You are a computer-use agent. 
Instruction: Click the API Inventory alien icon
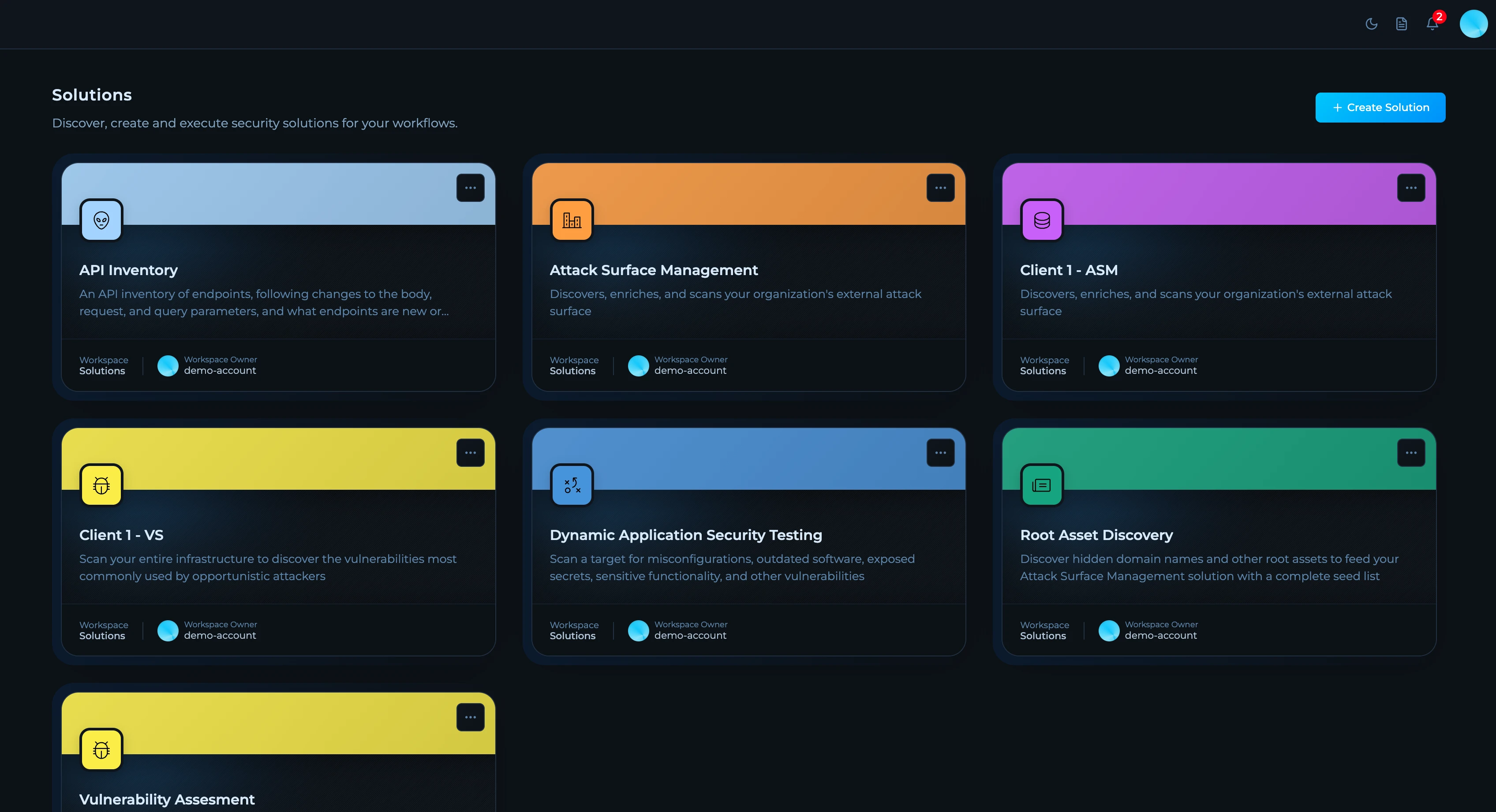[101, 220]
